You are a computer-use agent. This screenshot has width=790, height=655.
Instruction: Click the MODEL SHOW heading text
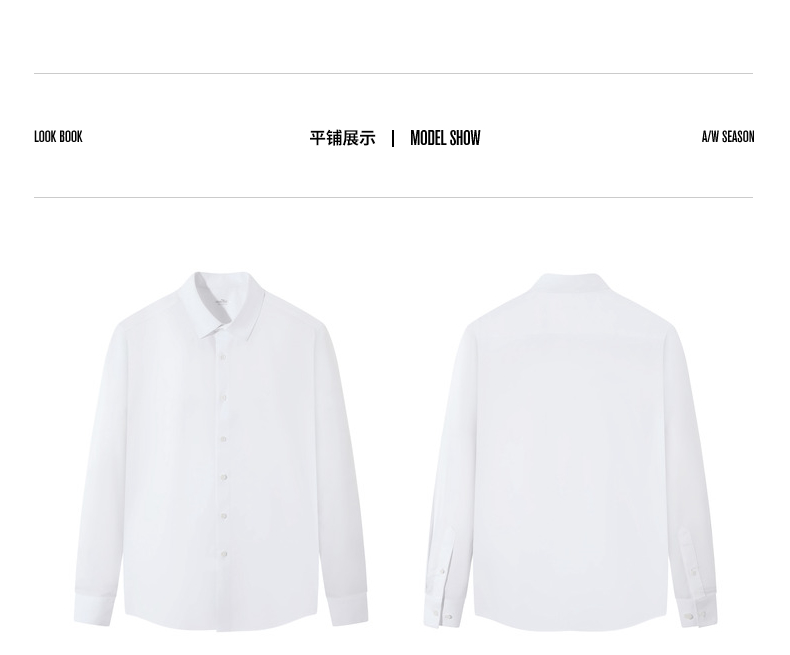pyautogui.click(x=445, y=138)
